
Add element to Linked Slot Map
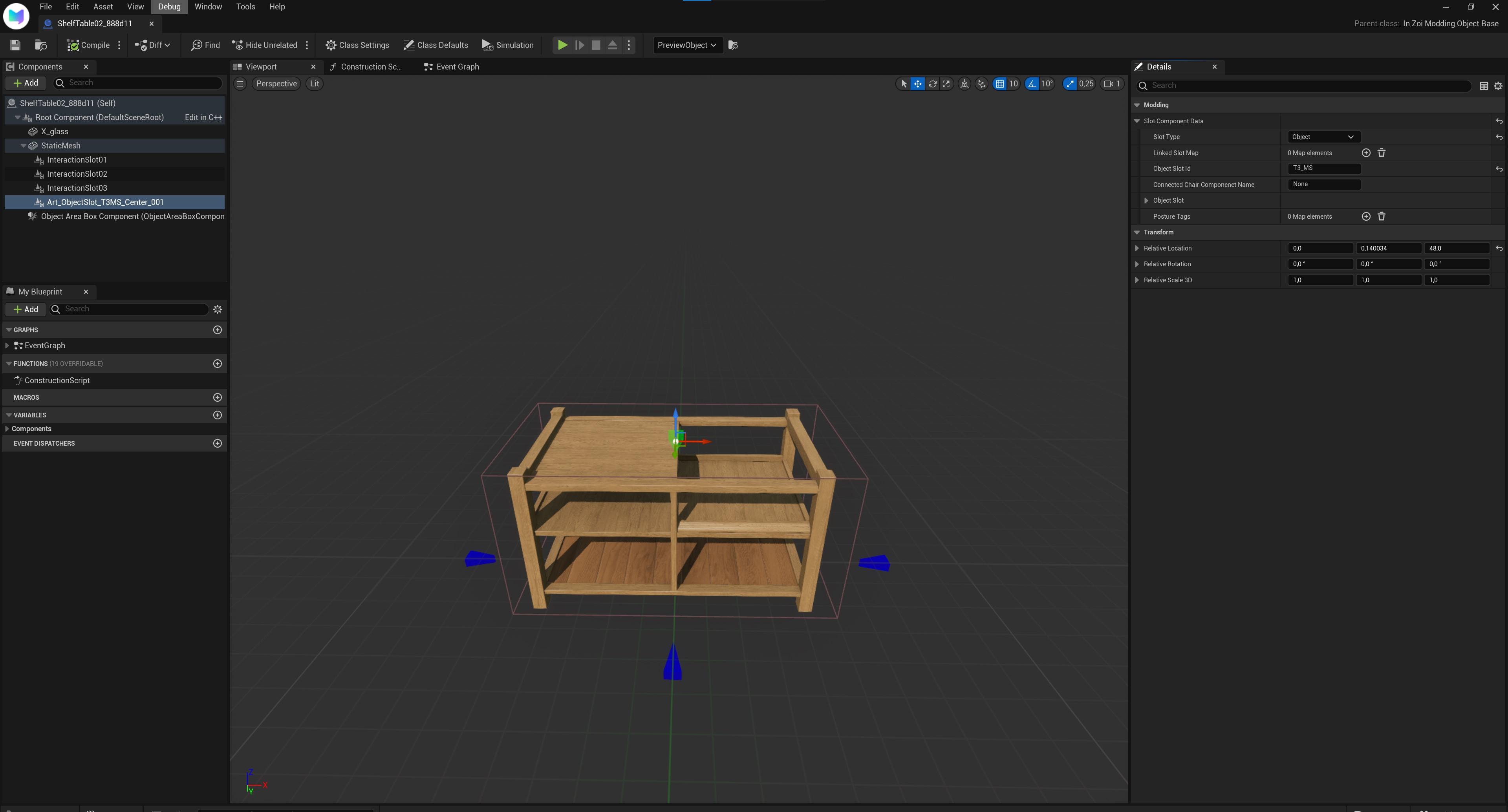(x=1366, y=153)
